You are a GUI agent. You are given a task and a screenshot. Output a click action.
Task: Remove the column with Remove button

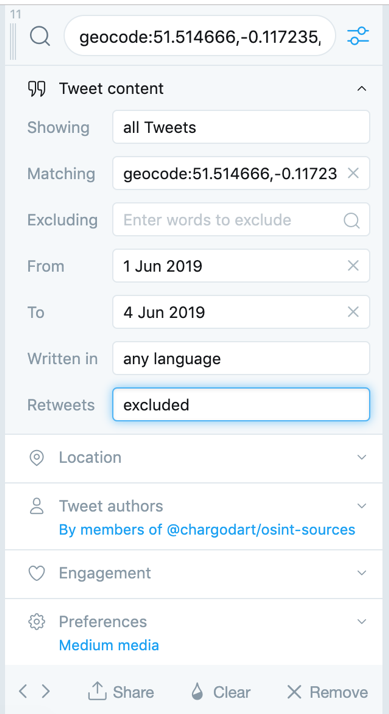point(328,692)
